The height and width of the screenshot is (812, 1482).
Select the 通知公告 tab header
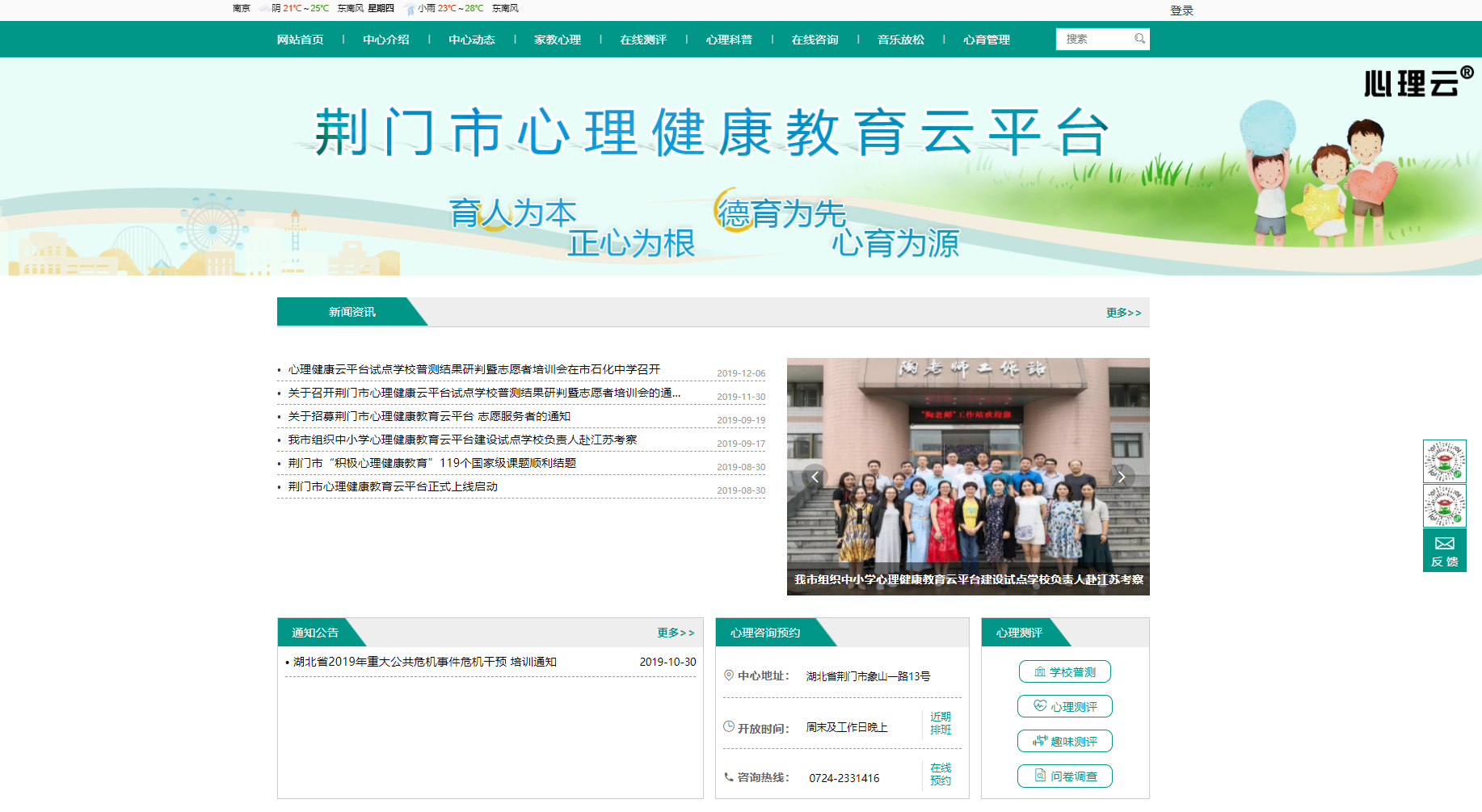(x=315, y=633)
